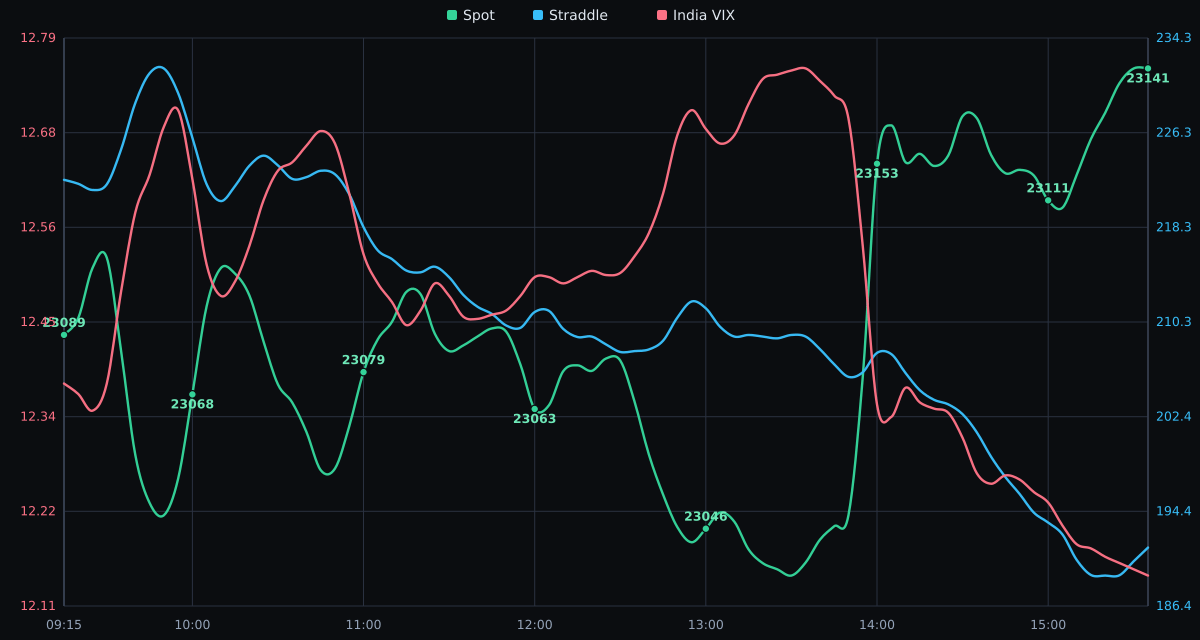Select the 23089 spot data point
Screen dimensions: 1200x640
click(64, 335)
